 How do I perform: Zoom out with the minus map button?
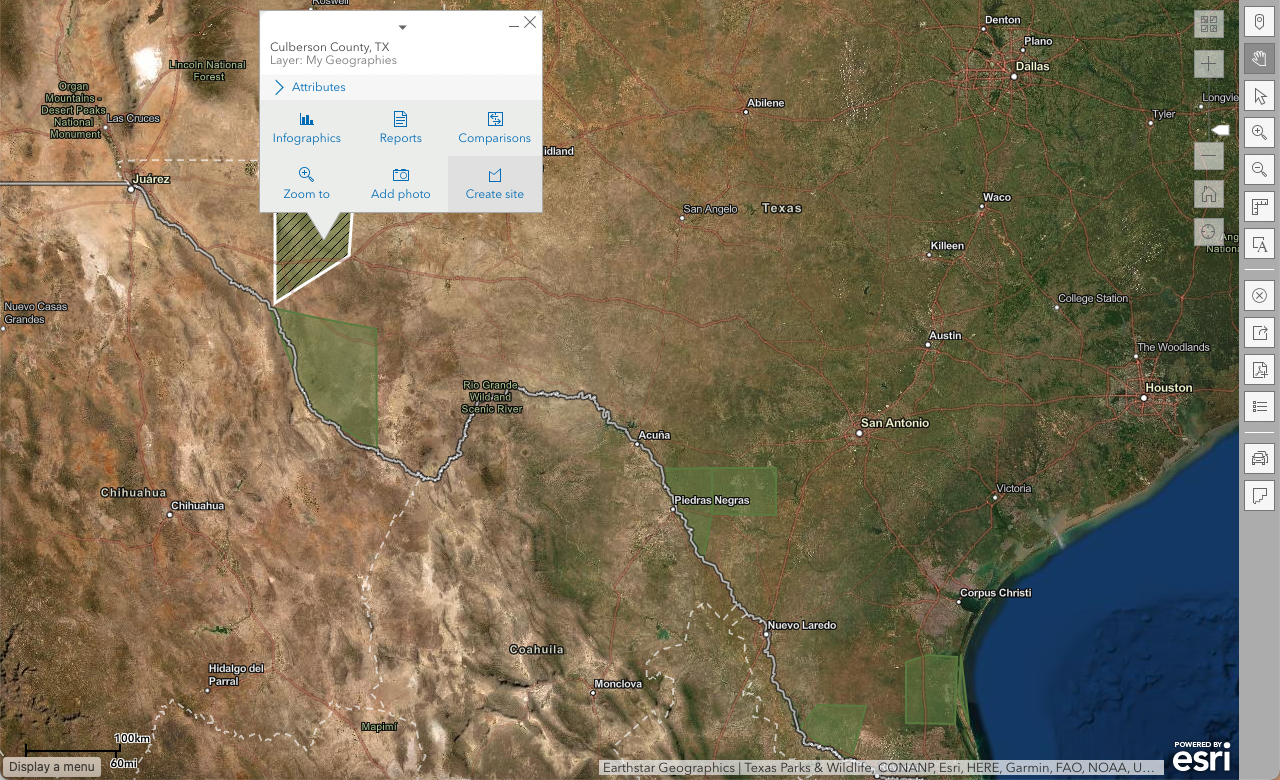pyautogui.click(x=1209, y=156)
